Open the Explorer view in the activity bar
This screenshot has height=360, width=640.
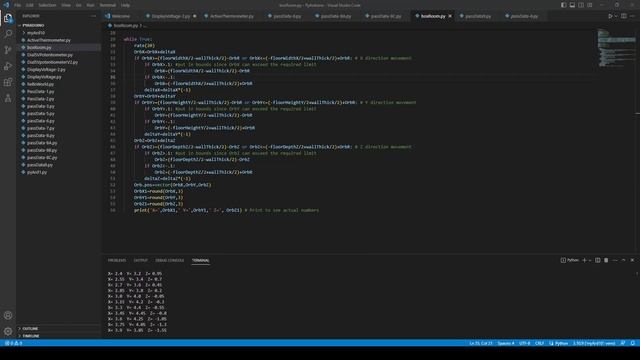point(8,18)
